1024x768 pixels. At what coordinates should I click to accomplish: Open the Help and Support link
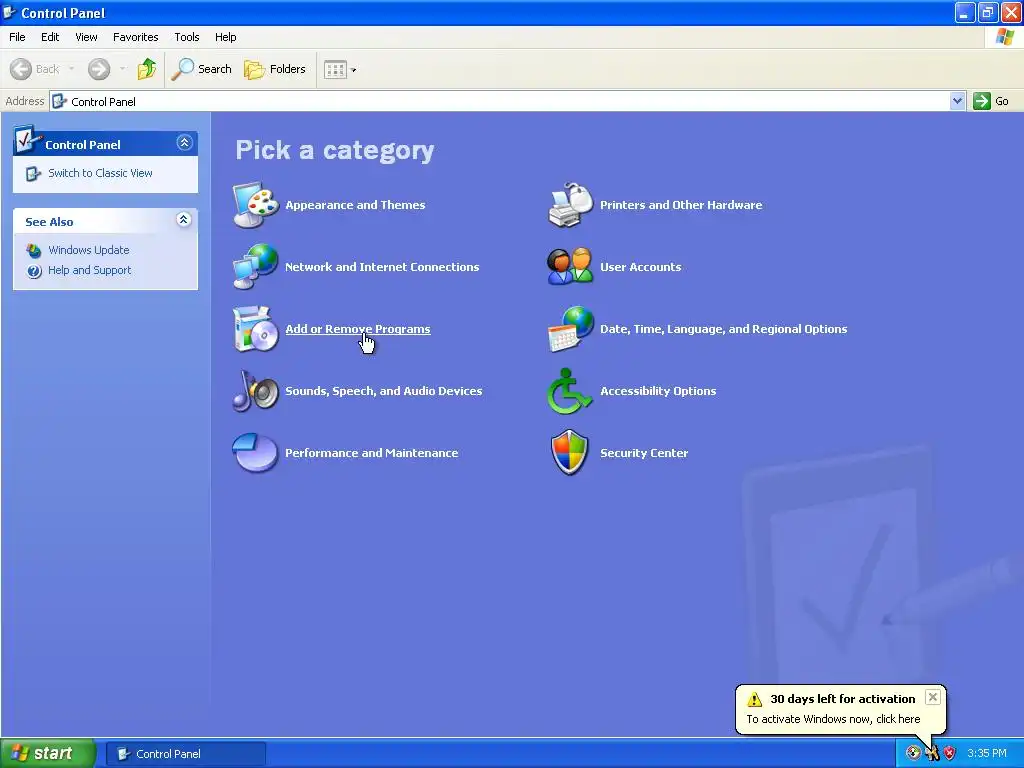[x=89, y=270]
